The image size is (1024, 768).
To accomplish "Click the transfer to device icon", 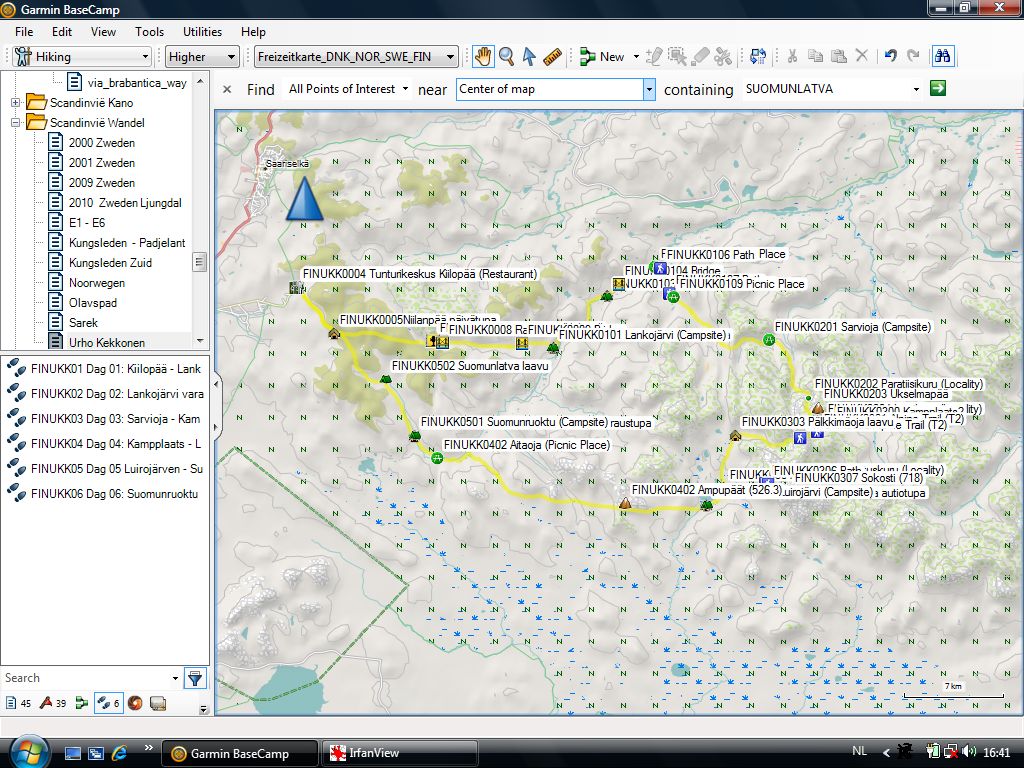I will (757, 57).
